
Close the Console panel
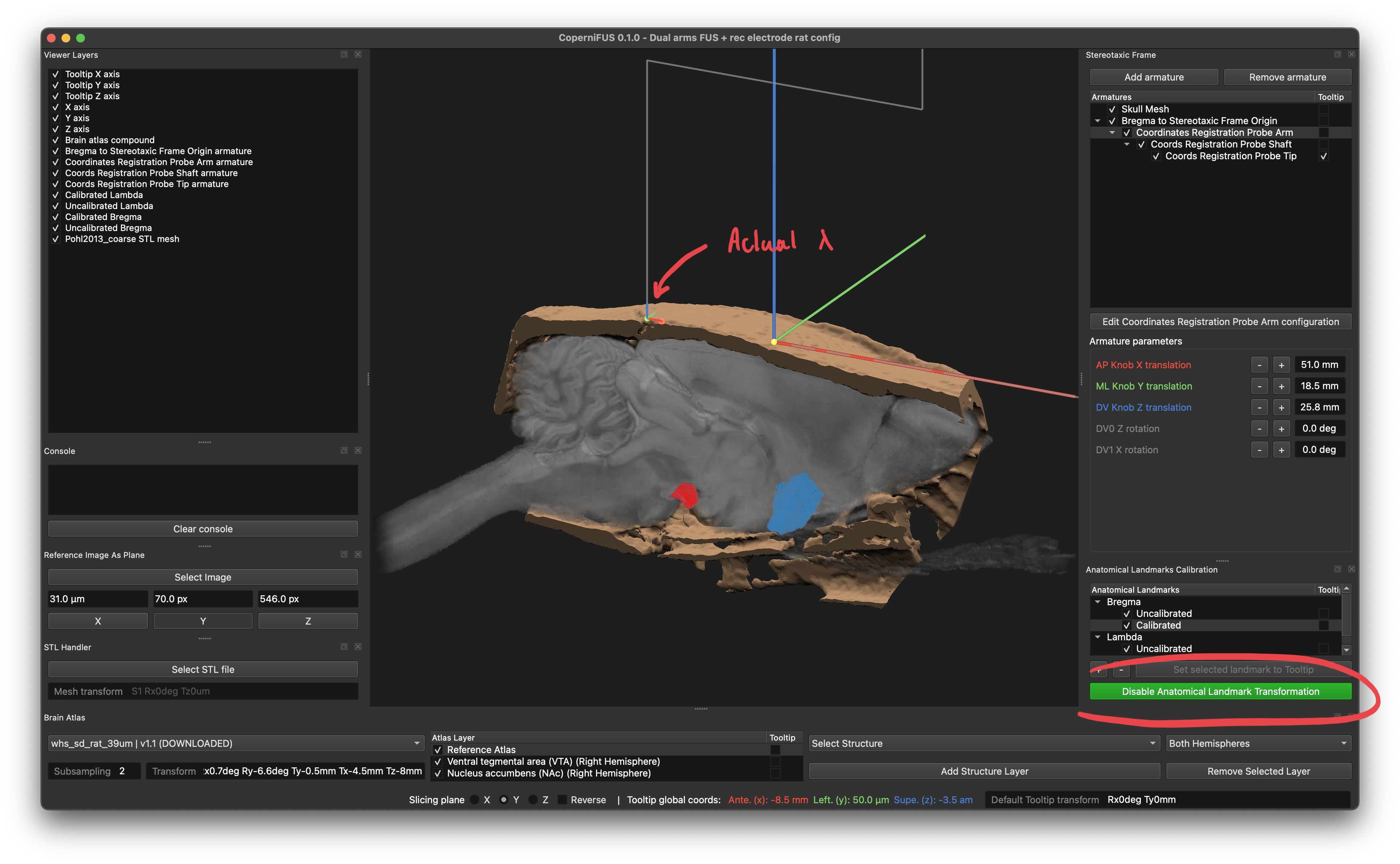(358, 450)
